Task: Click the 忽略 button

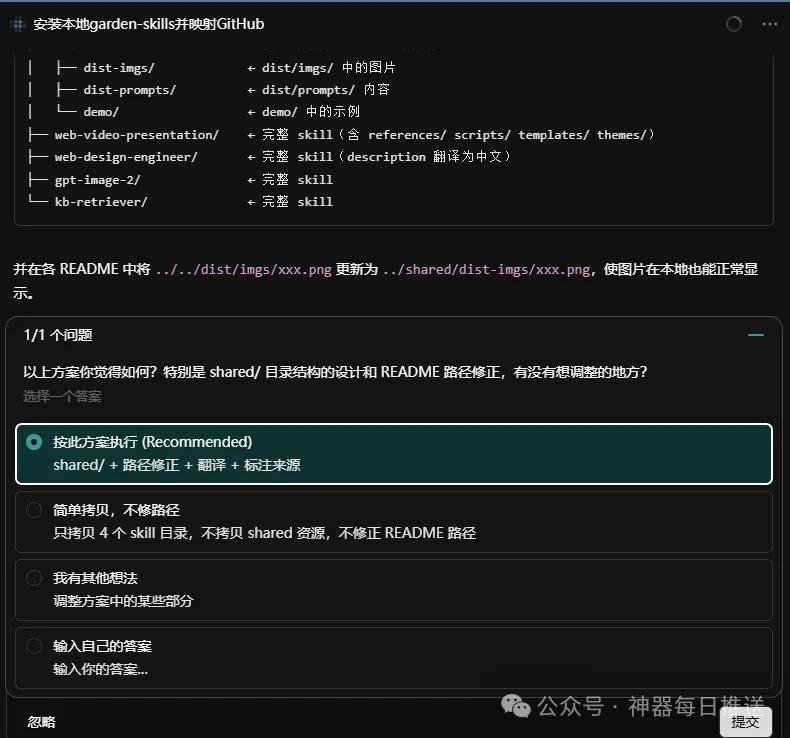Action: tap(41, 722)
